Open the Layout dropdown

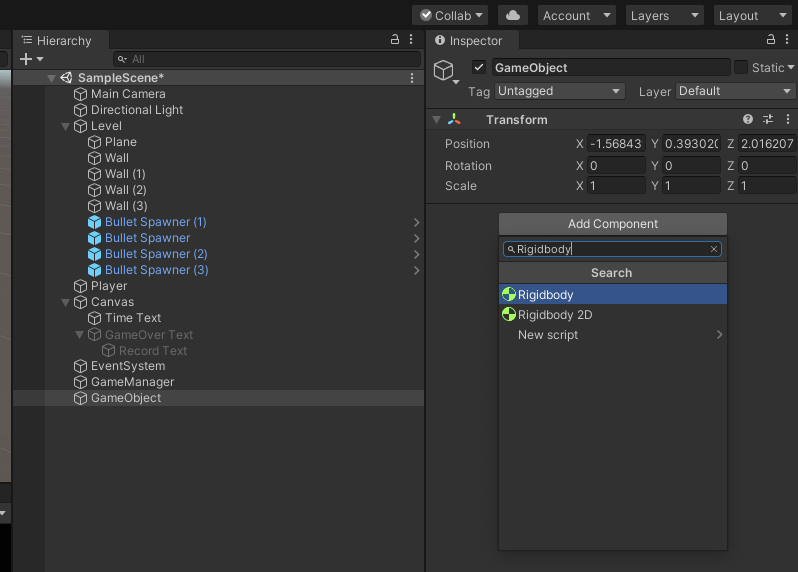tap(752, 15)
